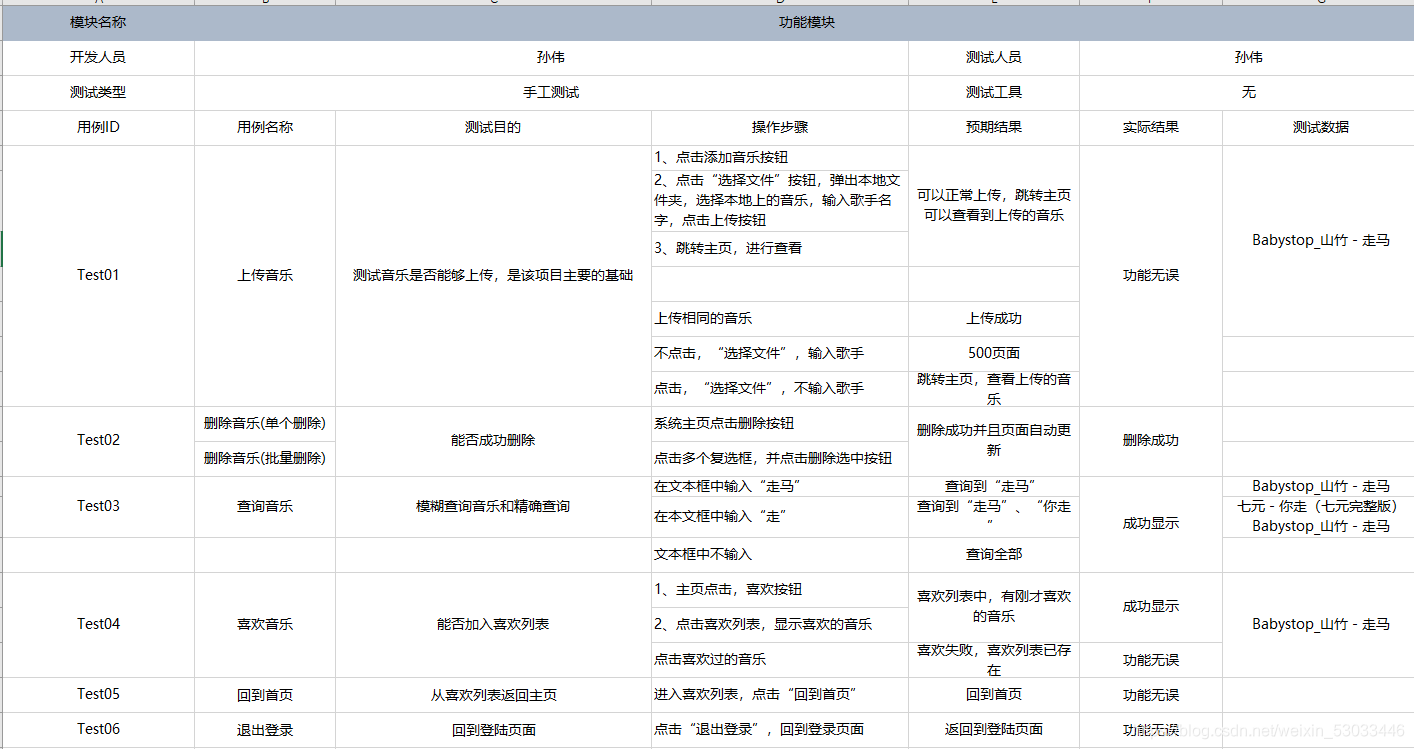Select the Test05 case ID cell
This screenshot has height=749, width=1414.
click(x=98, y=695)
